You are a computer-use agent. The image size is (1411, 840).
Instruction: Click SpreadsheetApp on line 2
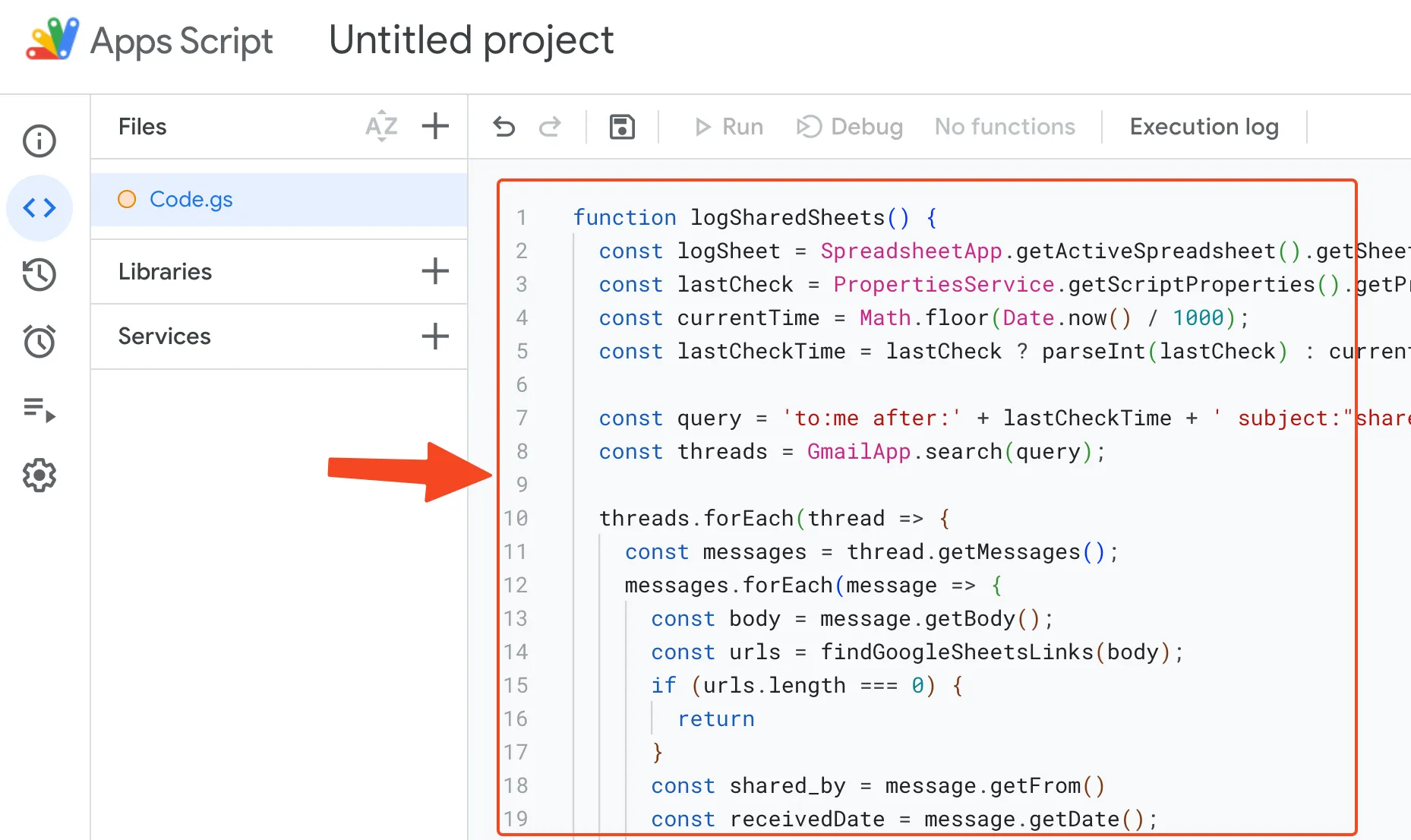pos(911,251)
